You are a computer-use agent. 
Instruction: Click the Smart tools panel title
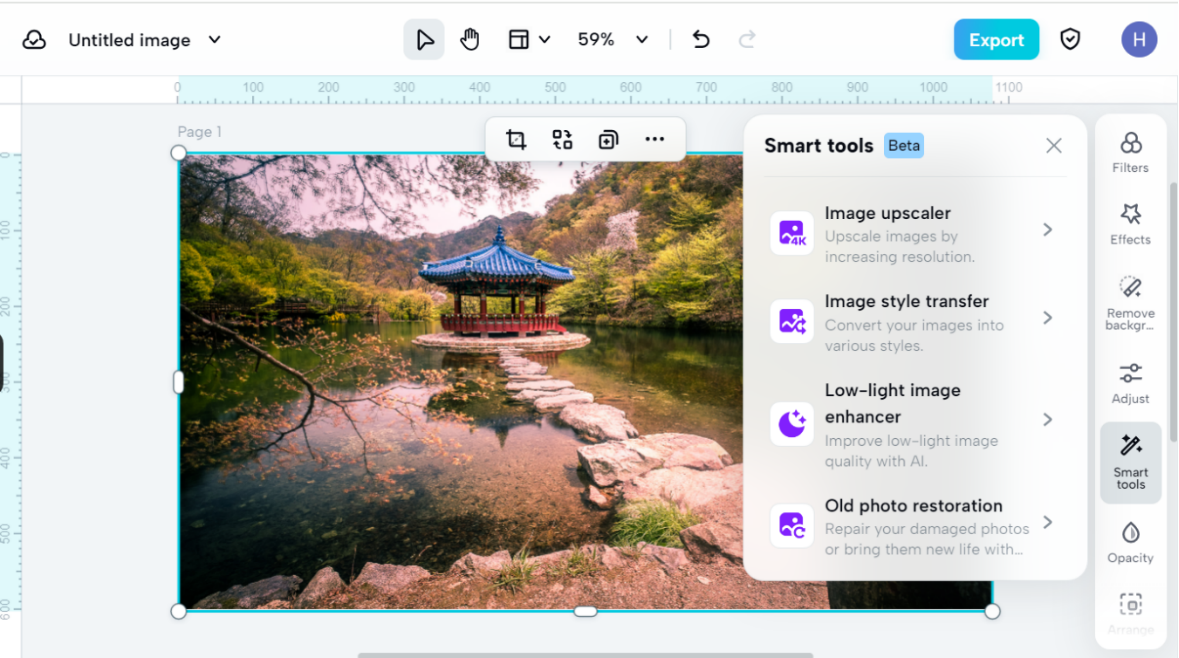coord(819,146)
